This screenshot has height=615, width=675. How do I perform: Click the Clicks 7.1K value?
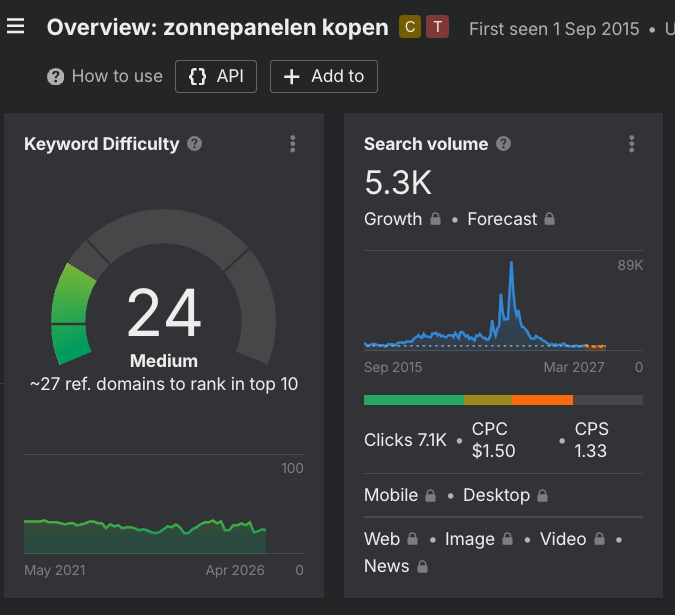tap(406, 440)
